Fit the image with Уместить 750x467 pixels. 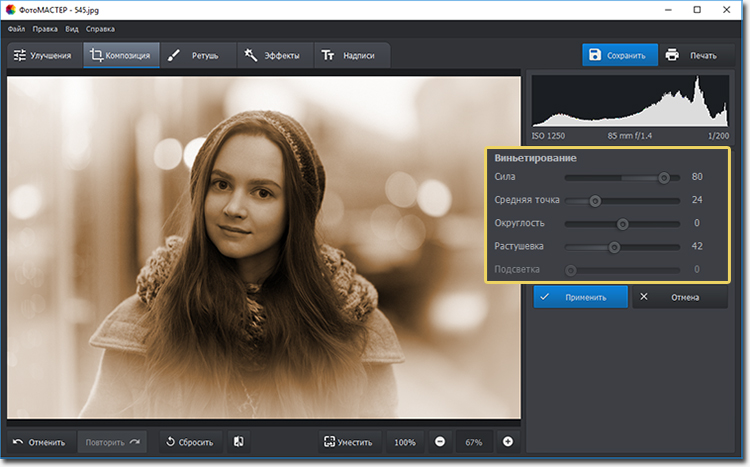(347, 442)
